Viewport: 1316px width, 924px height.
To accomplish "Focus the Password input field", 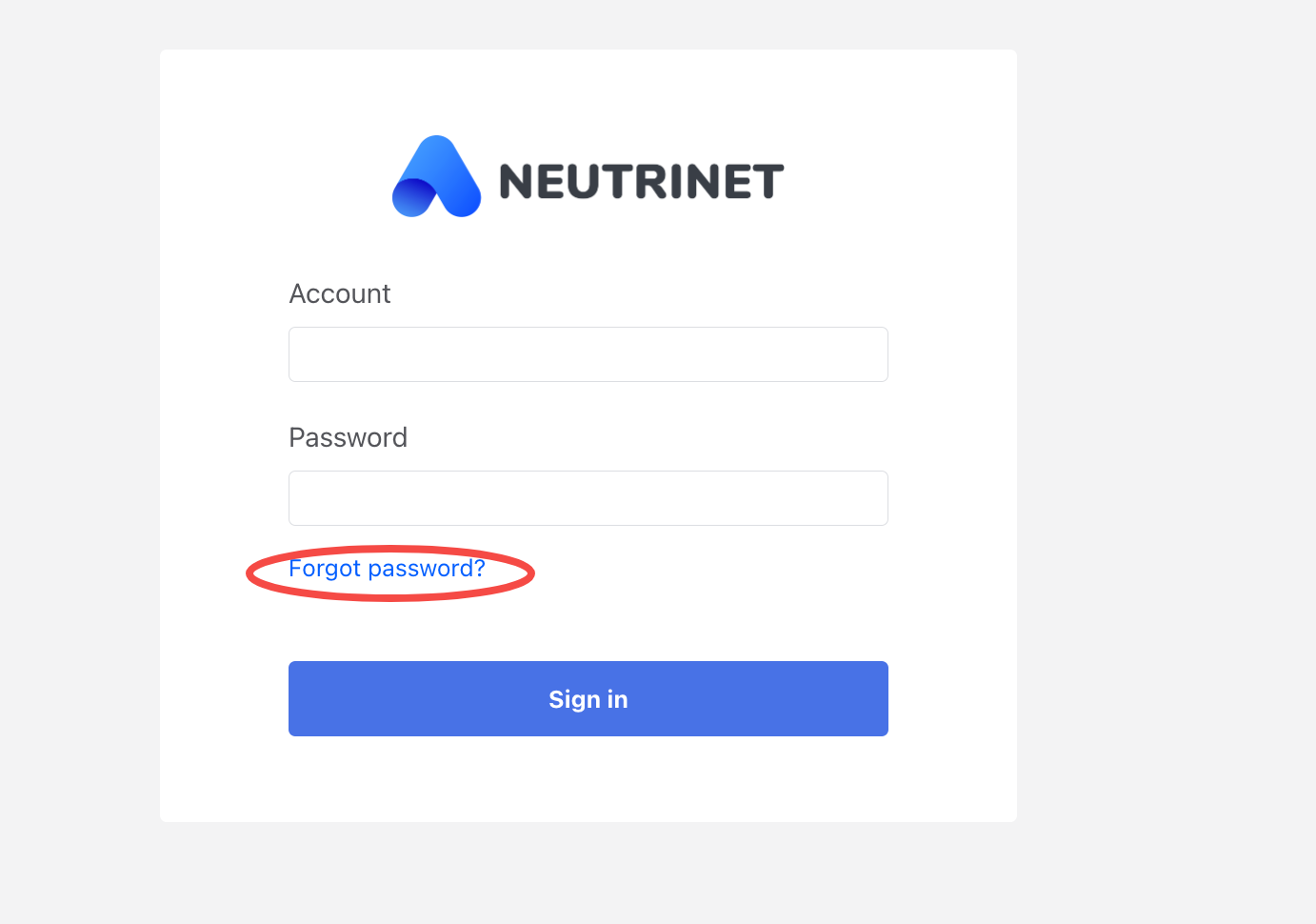I will pos(588,498).
